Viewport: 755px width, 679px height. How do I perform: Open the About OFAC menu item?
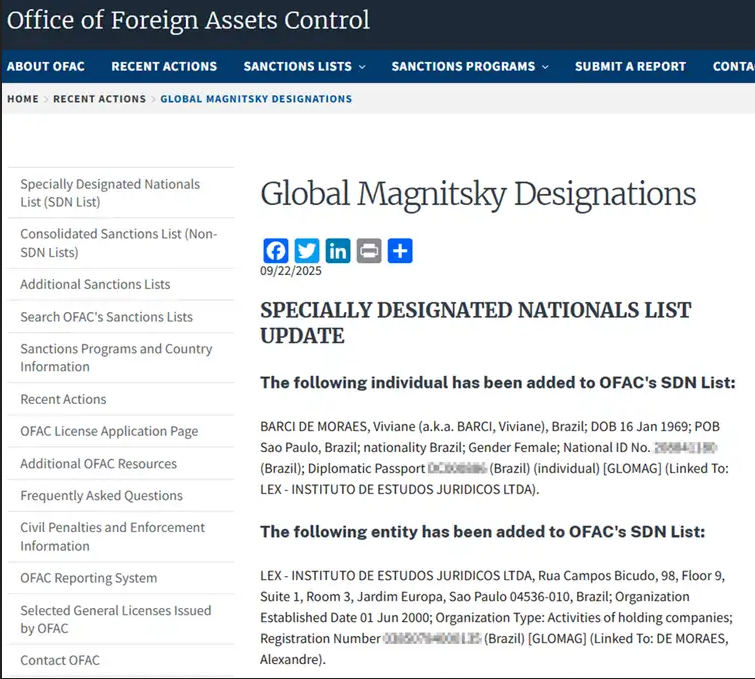pos(46,66)
